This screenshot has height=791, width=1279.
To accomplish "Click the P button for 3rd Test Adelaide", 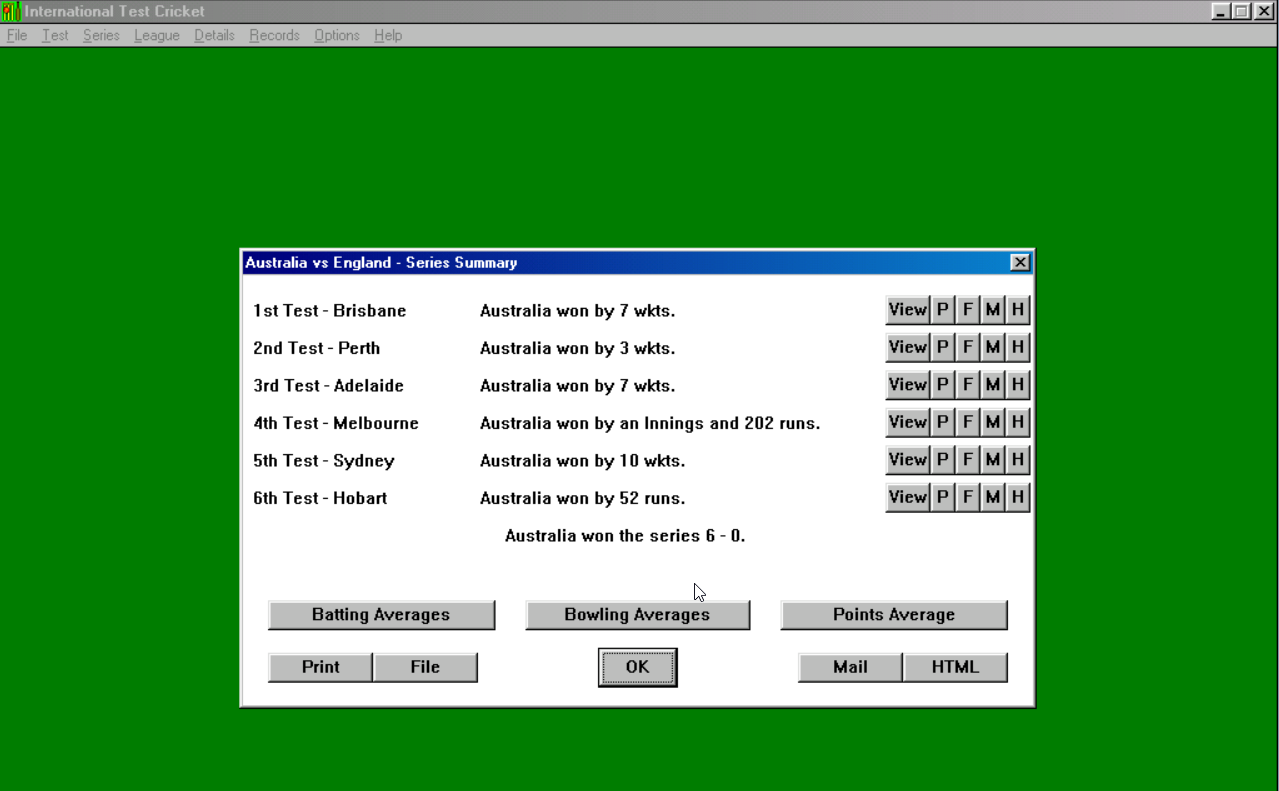I will click(x=942, y=385).
